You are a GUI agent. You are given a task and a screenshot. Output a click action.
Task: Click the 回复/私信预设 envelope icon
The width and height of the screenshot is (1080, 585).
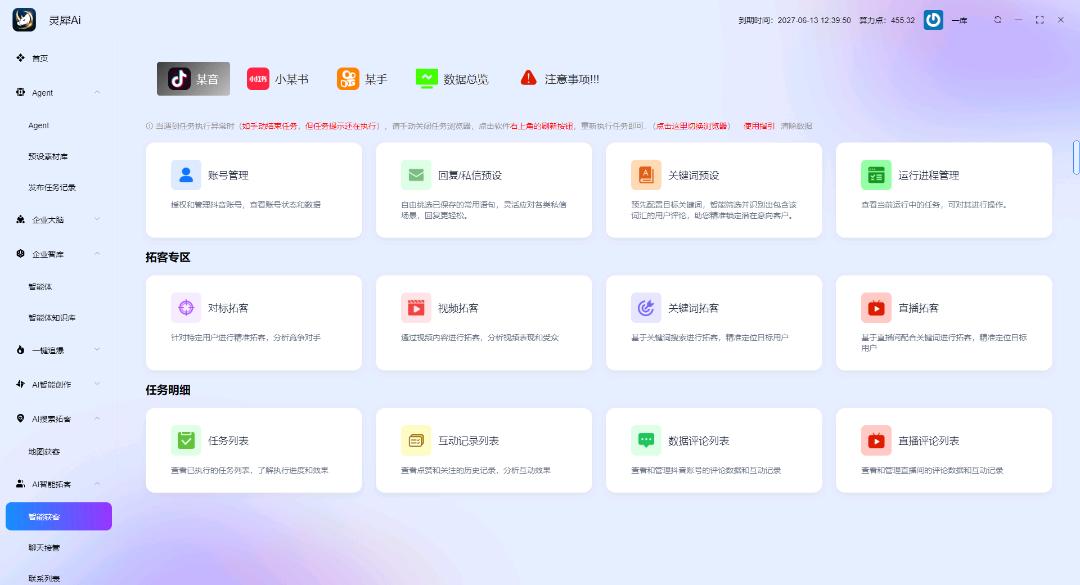click(x=416, y=175)
